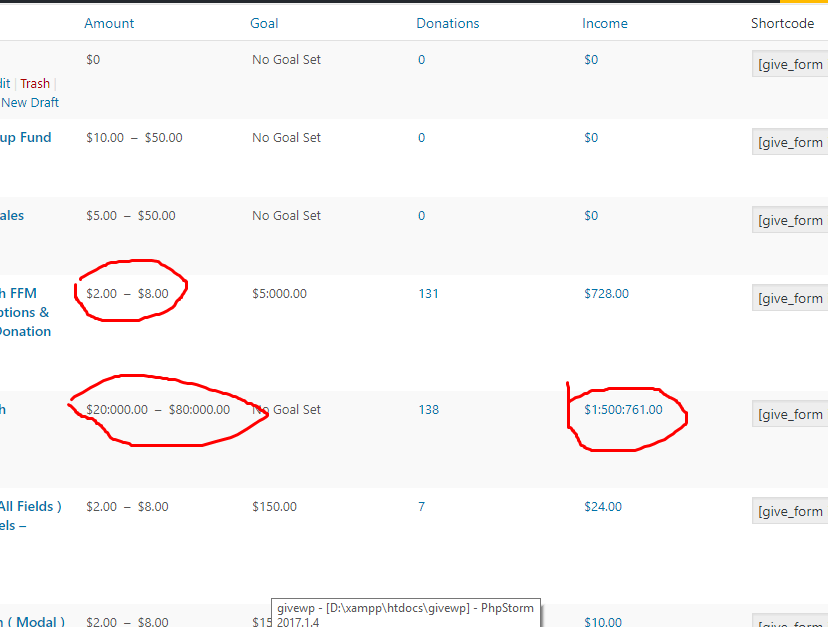Open donations count 0 in the first row
The image size is (828, 627).
pyautogui.click(x=421, y=60)
